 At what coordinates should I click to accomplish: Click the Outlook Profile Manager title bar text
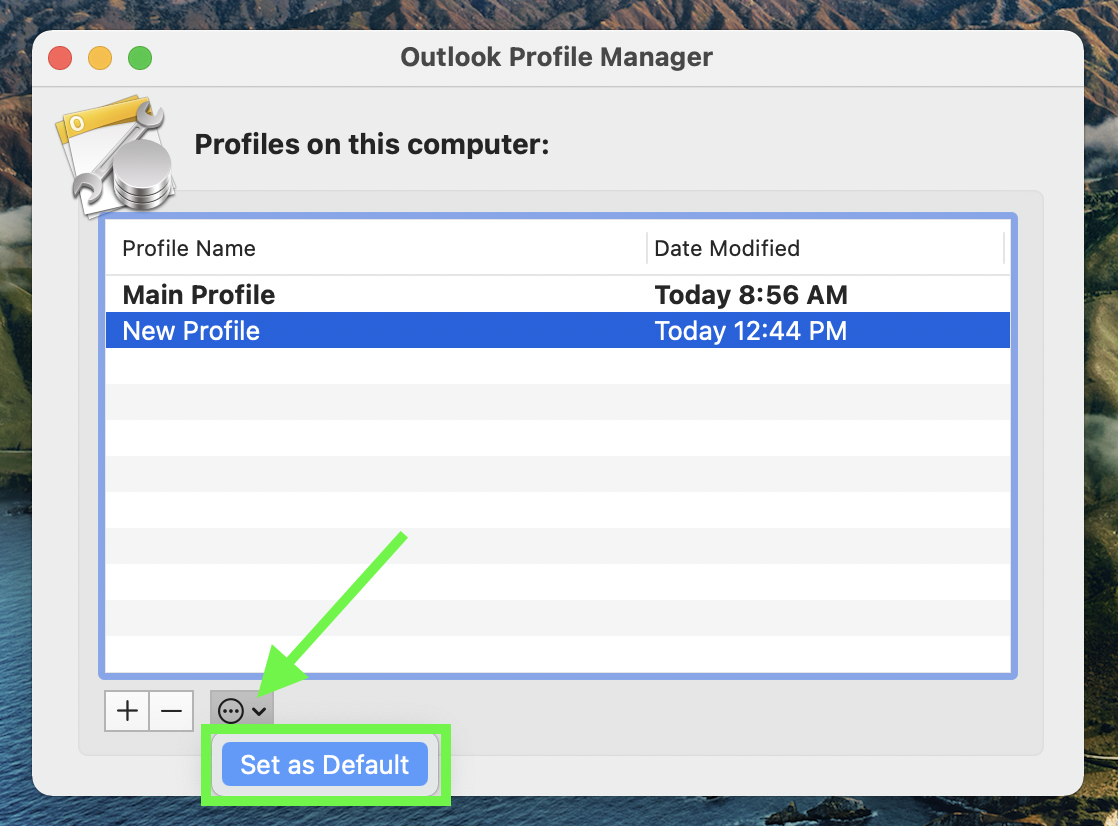tap(556, 57)
